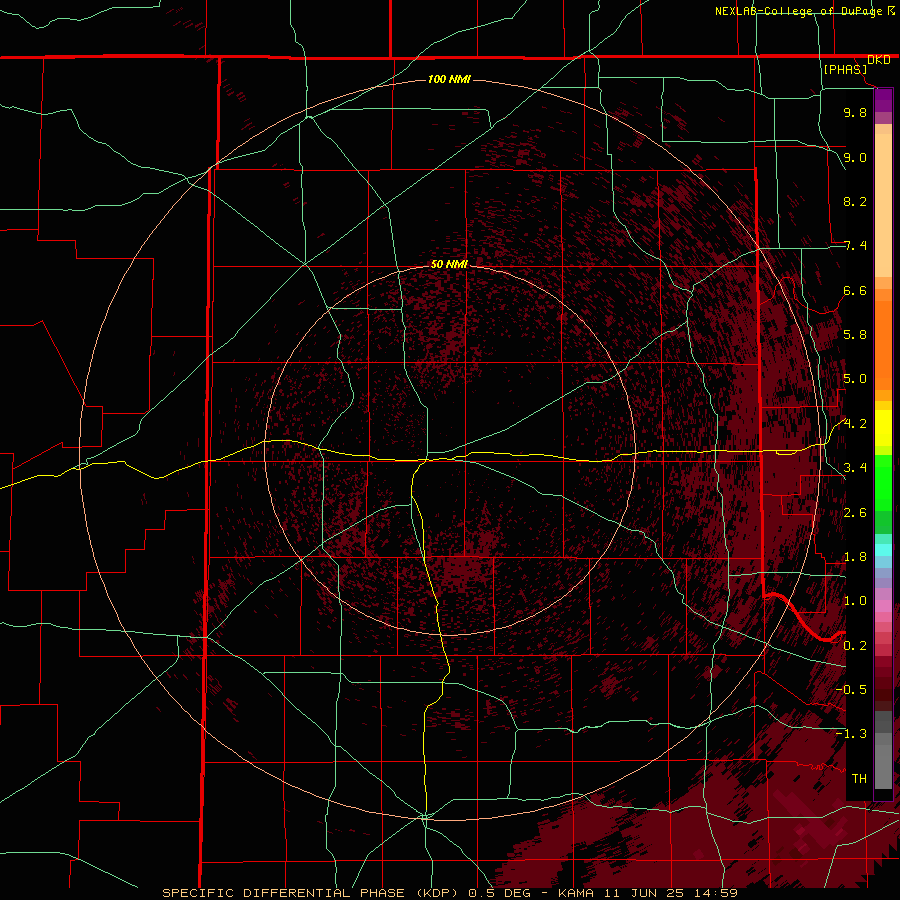Click the 50 NMI range ring label

coord(449,264)
